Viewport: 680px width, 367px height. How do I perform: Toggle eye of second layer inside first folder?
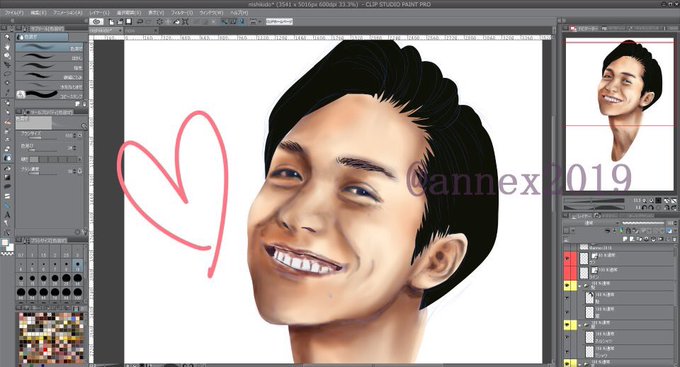[567, 312]
